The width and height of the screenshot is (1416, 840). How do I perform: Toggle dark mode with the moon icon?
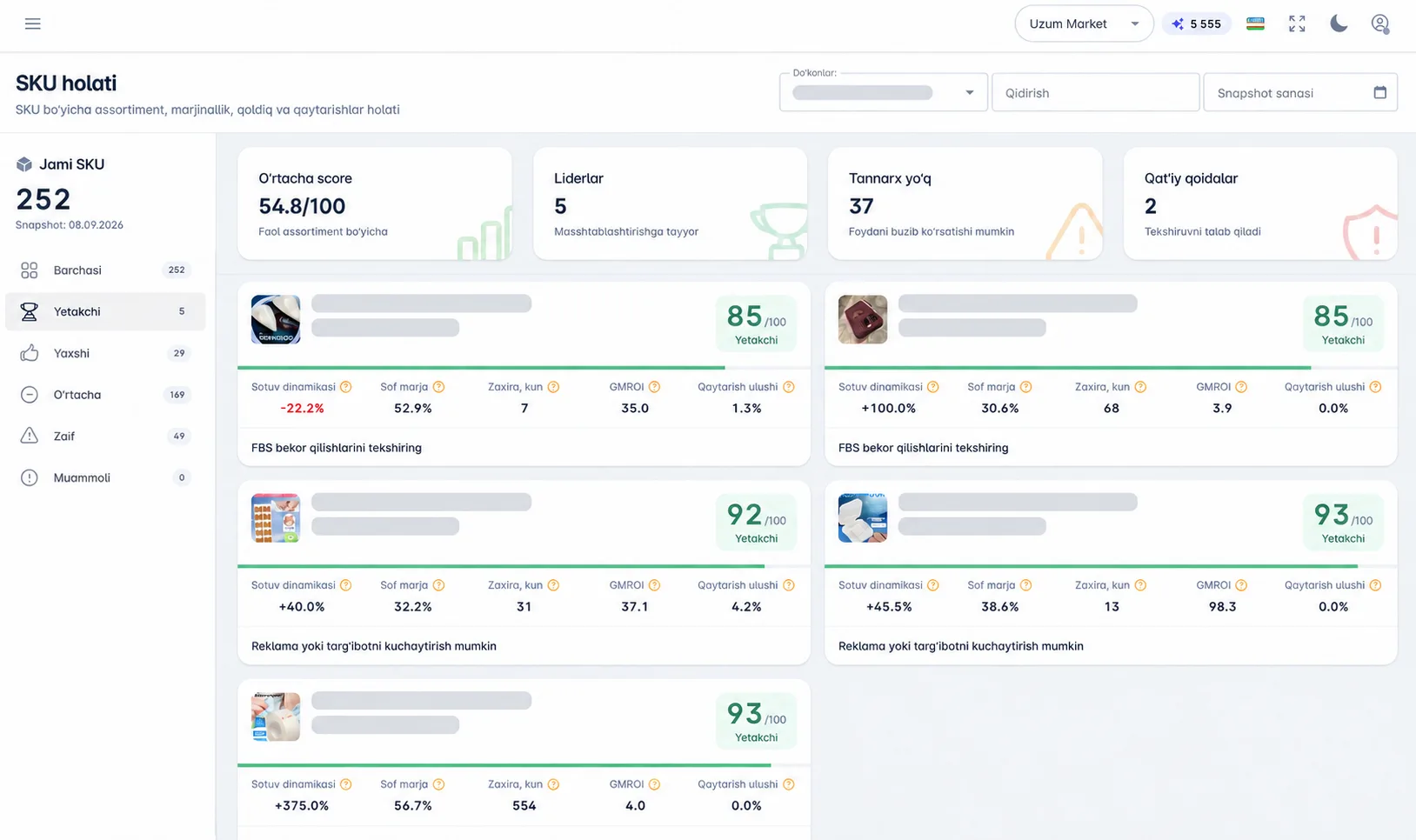point(1339,23)
